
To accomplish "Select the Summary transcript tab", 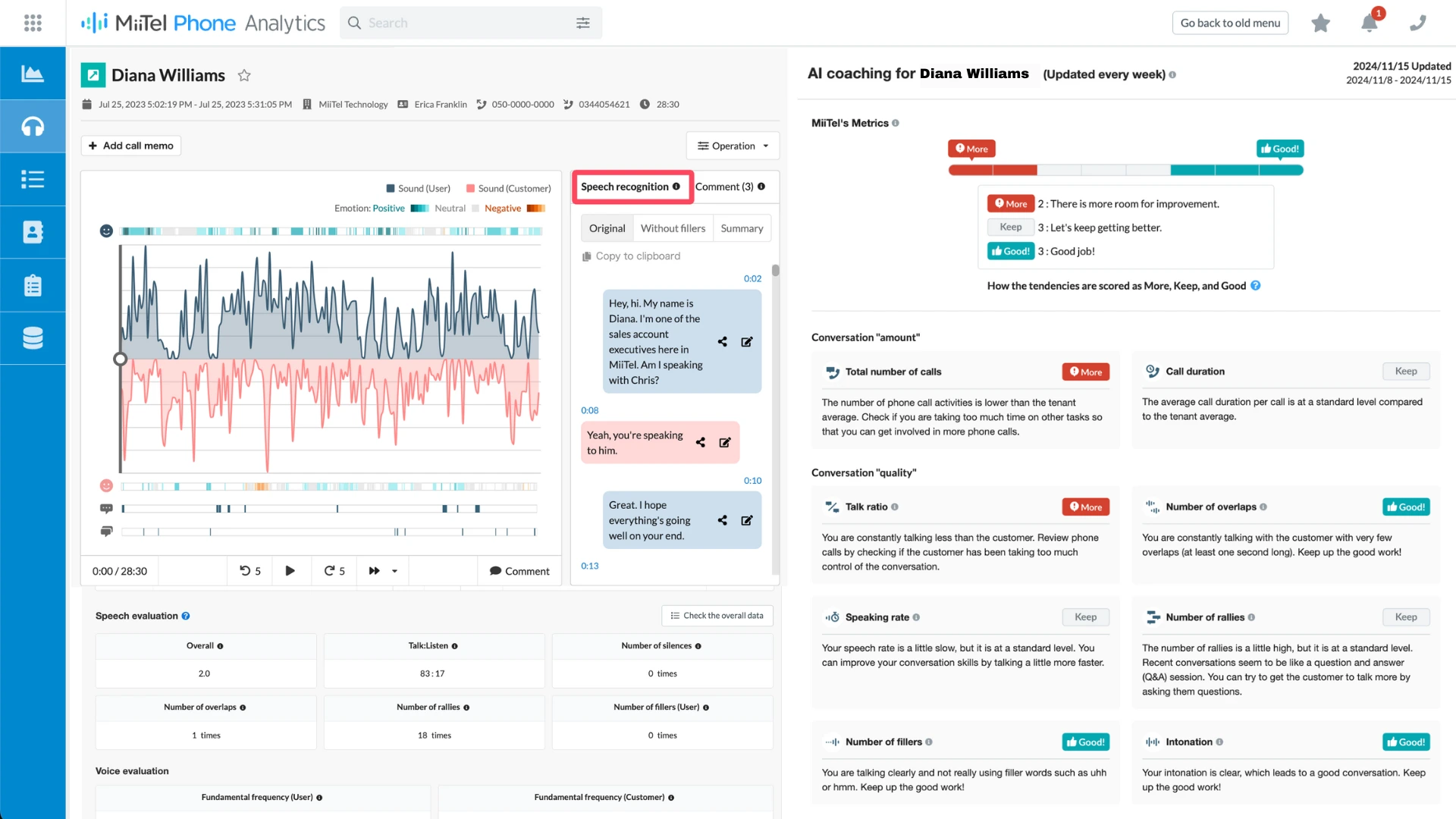I will 742,228.
